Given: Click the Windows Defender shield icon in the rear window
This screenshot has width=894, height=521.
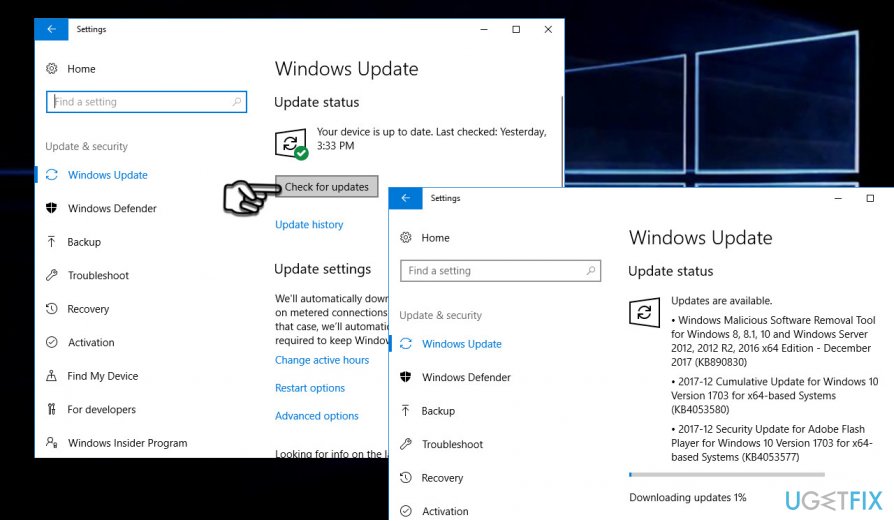Looking at the screenshot, I should coord(52,208).
